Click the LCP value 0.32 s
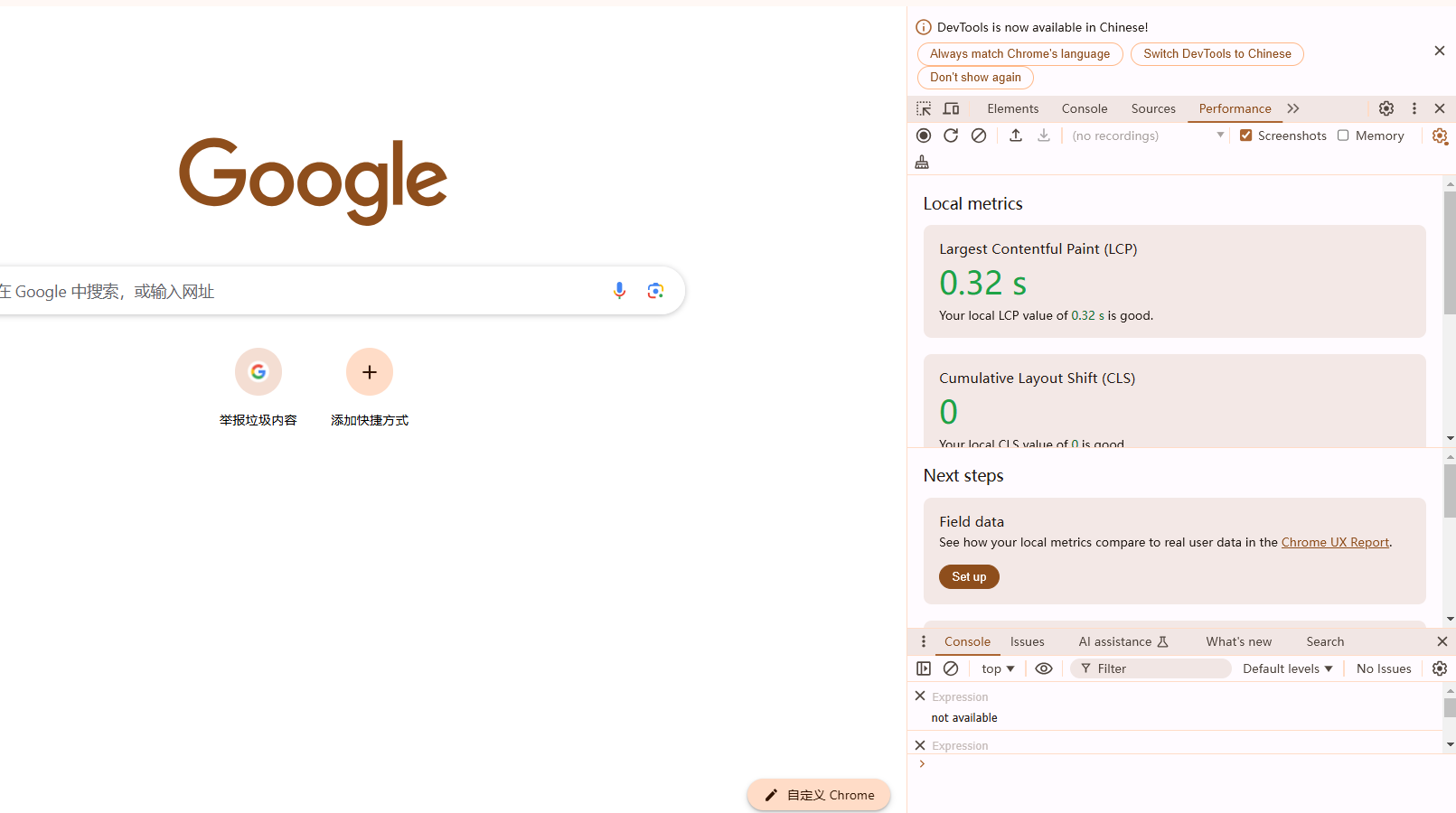Image resolution: width=1456 pixels, height=813 pixels. click(982, 283)
